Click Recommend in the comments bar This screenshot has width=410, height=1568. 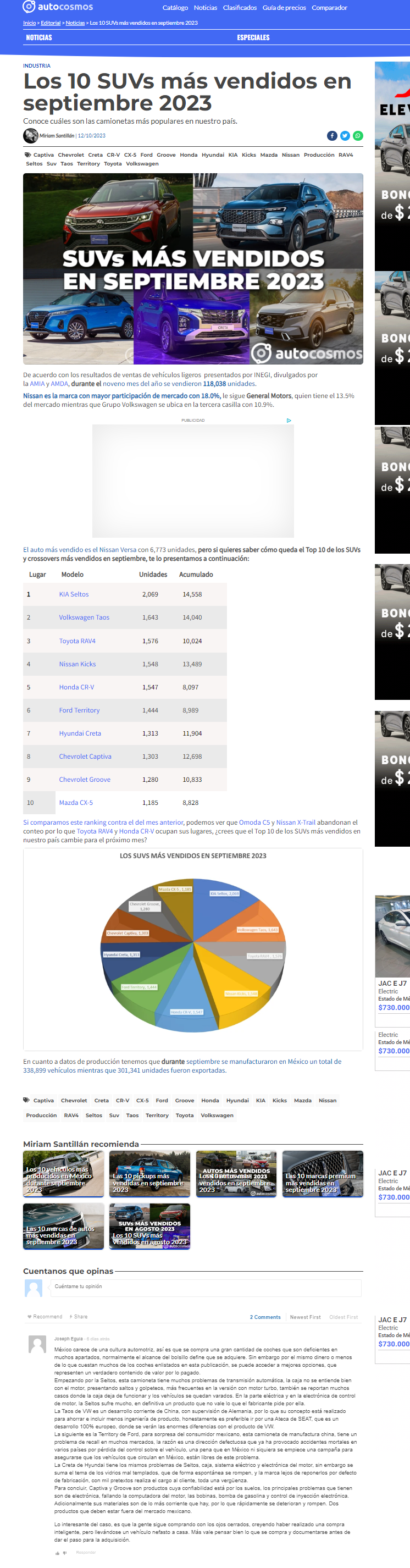[45, 1317]
